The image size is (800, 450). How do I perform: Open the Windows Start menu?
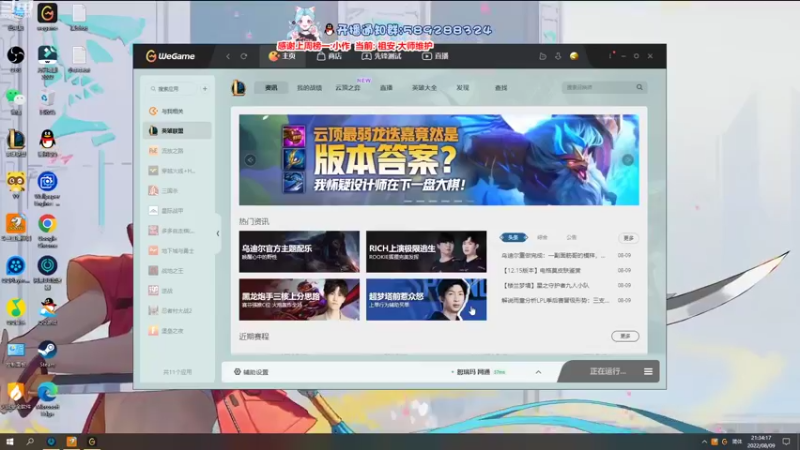click(10, 441)
